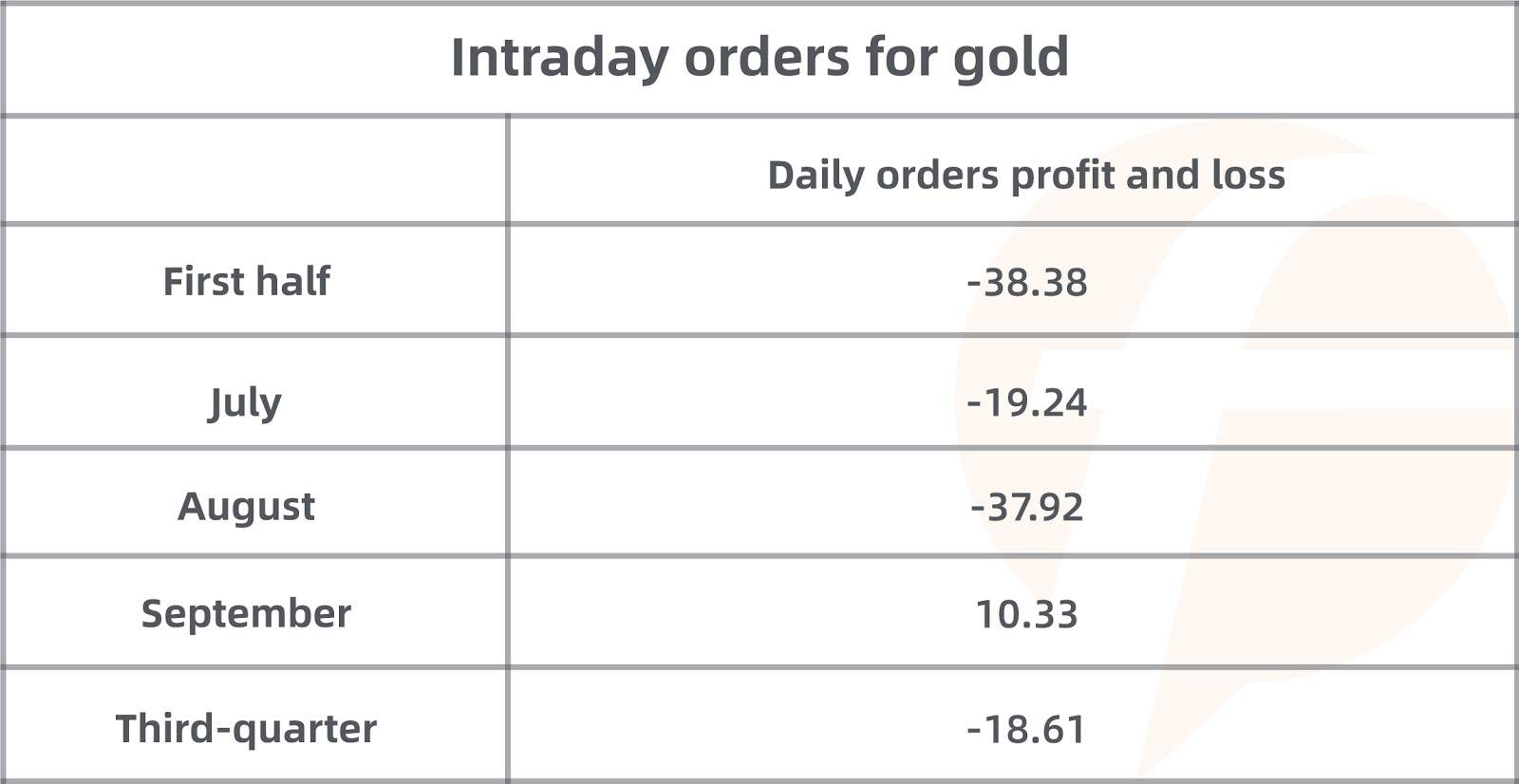Viewport: 1519px width, 784px height.
Task: Click the 'August' row label
Action: coord(246,507)
